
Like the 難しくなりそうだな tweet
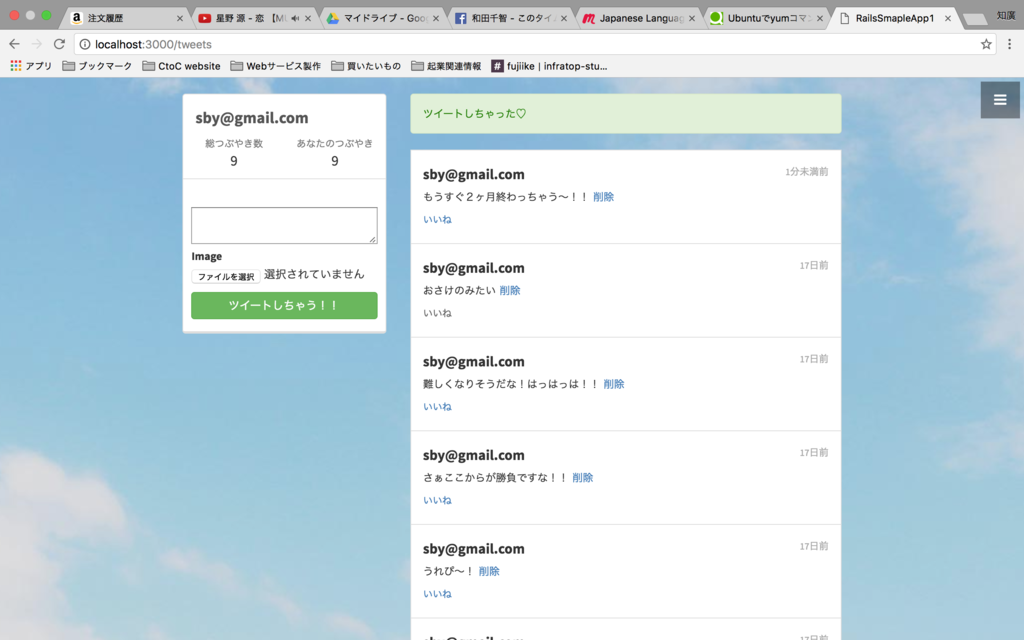coord(437,406)
